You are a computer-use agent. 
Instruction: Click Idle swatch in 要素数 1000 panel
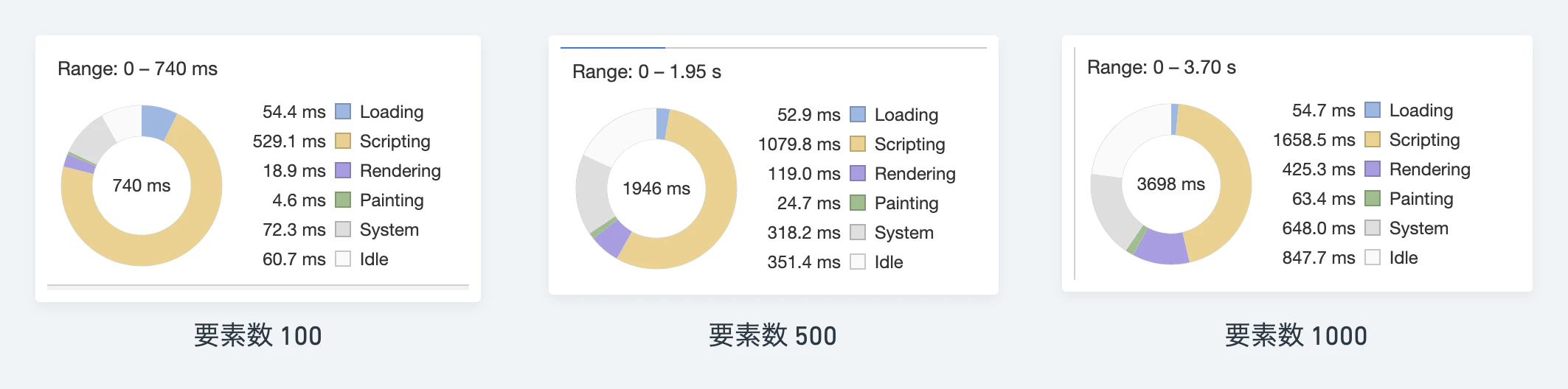click(1373, 257)
